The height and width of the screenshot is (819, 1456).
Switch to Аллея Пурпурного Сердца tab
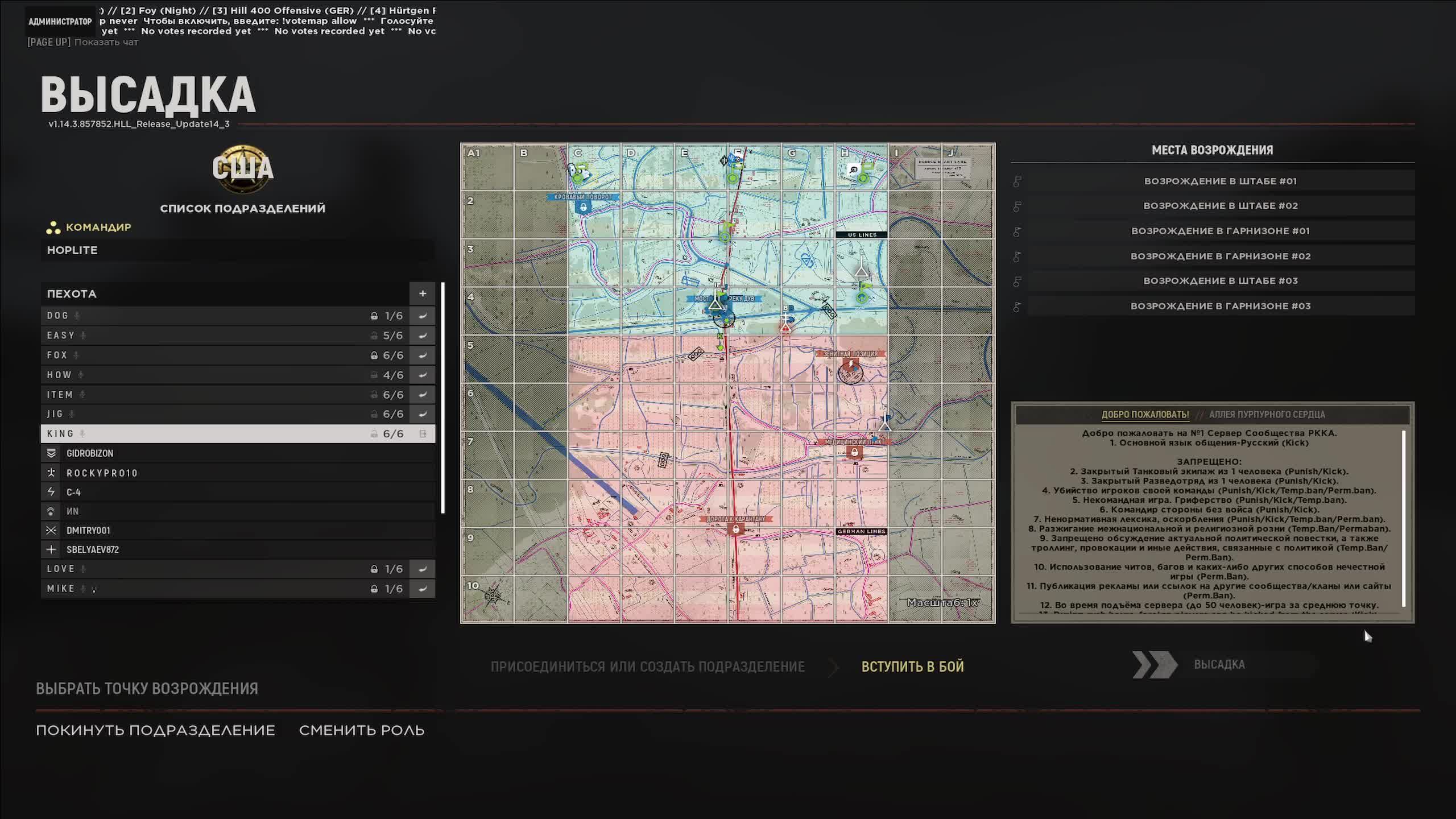[1267, 415]
